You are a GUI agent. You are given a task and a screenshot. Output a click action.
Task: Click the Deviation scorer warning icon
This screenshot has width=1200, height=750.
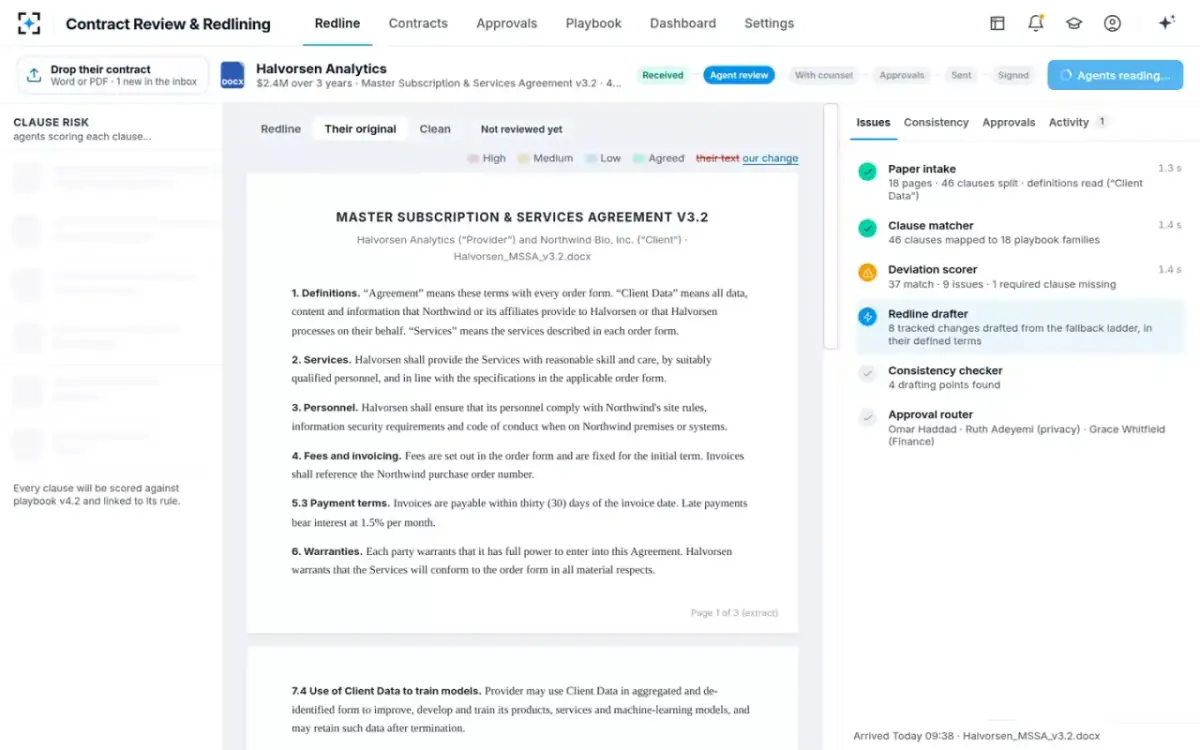click(867, 272)
